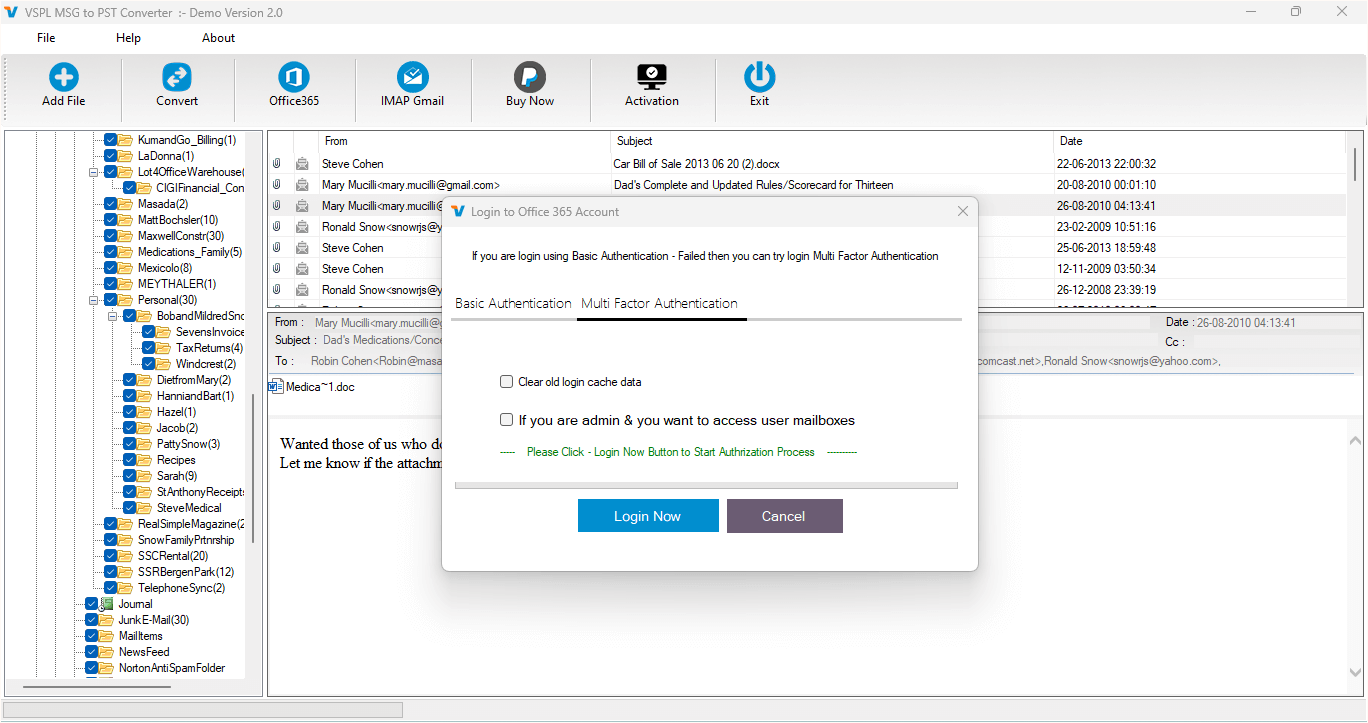Viewport: 1368px width, 723px height.
Task: Select the Sarah(9) folder
Action: click(177, 476)
